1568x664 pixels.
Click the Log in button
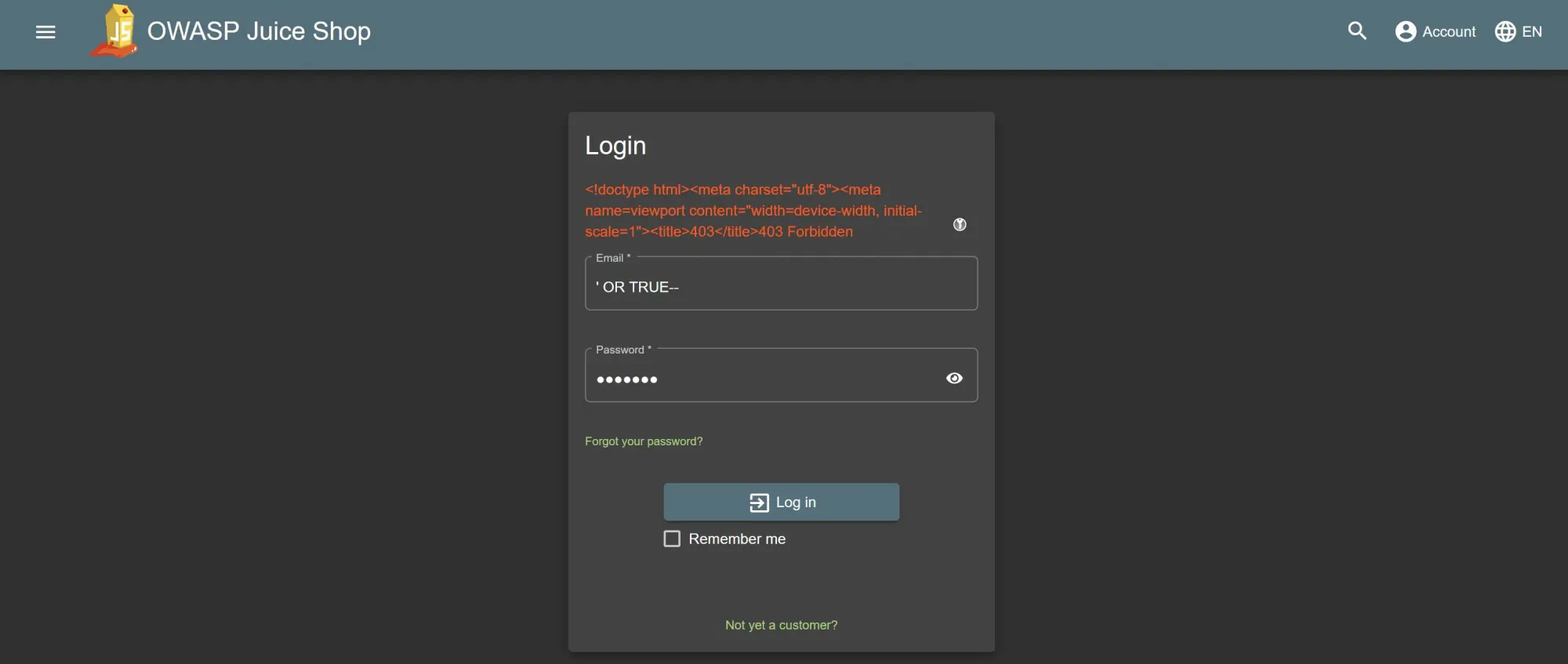(x=781, y=502)
